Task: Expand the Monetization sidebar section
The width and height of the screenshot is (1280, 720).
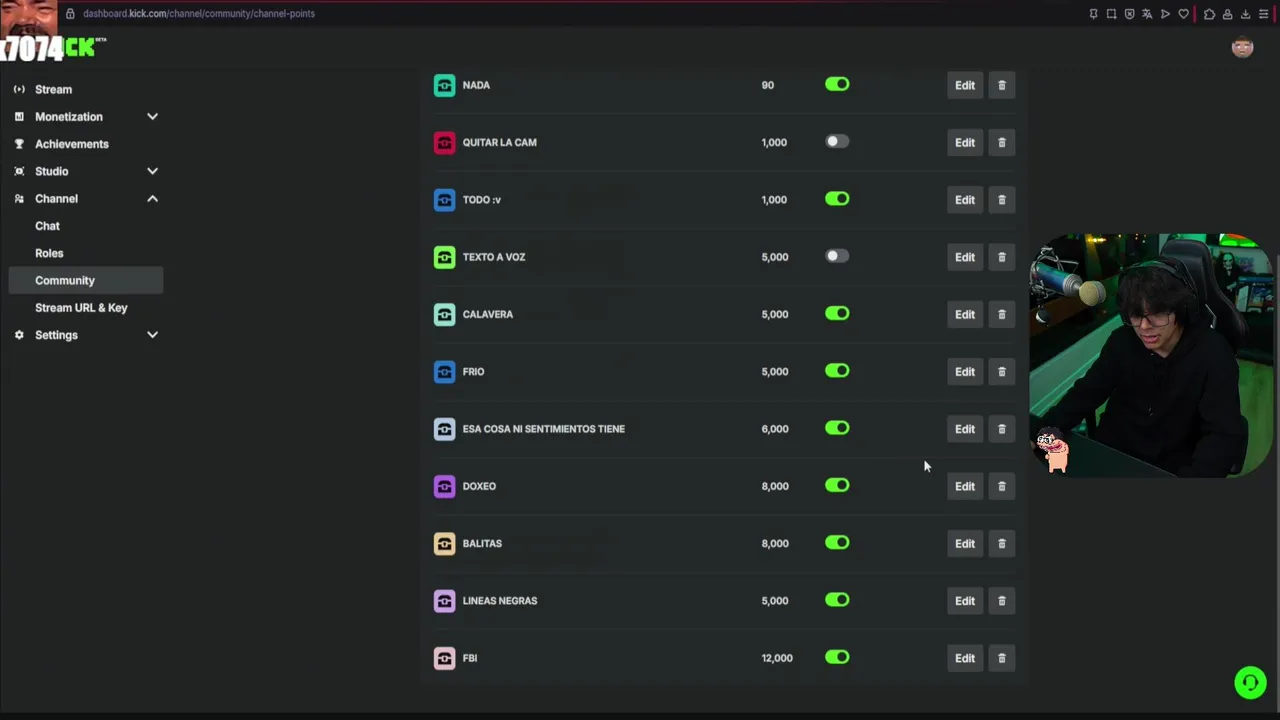Action: [x=152, y=117]
